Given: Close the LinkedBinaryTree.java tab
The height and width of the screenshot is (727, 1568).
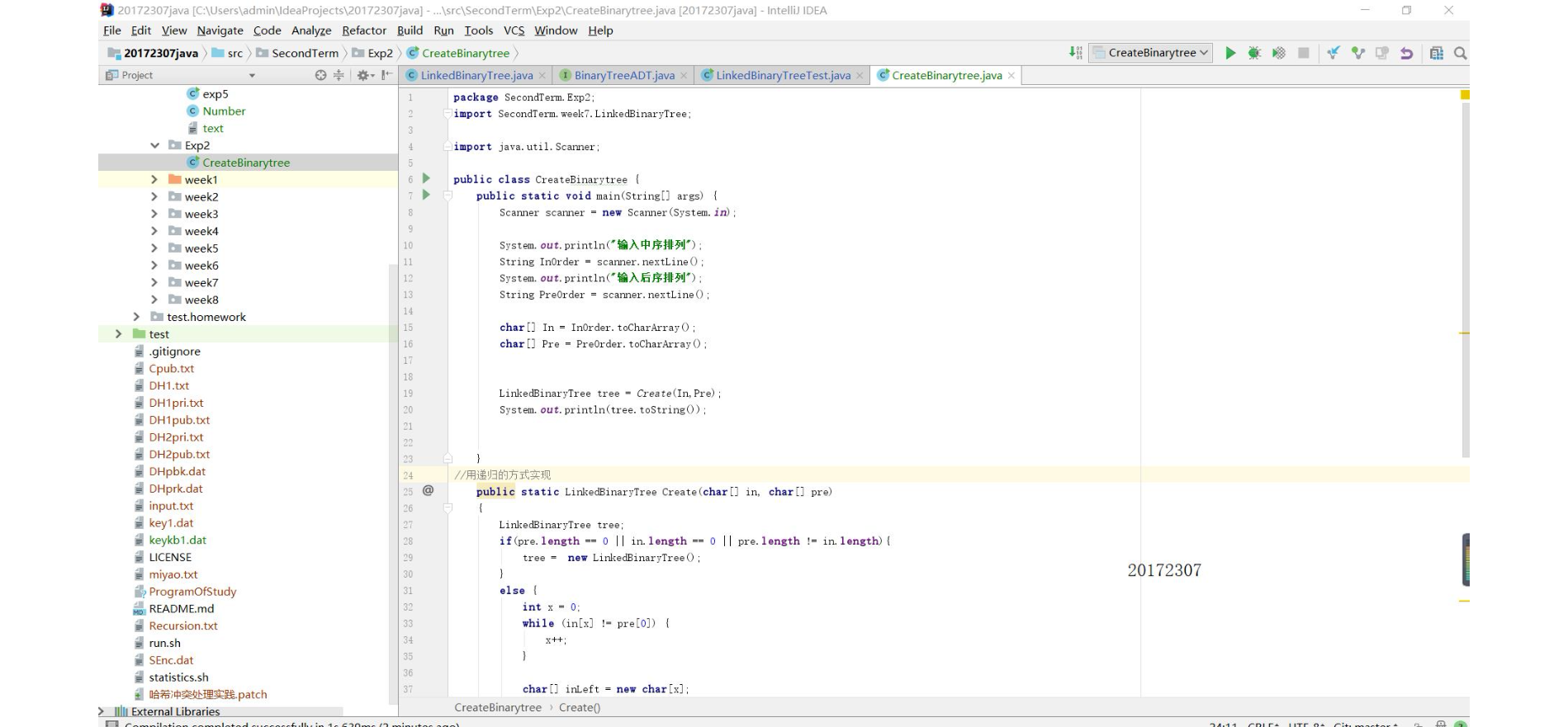Looking at the screenshot, I should click(x=542, y=76).
